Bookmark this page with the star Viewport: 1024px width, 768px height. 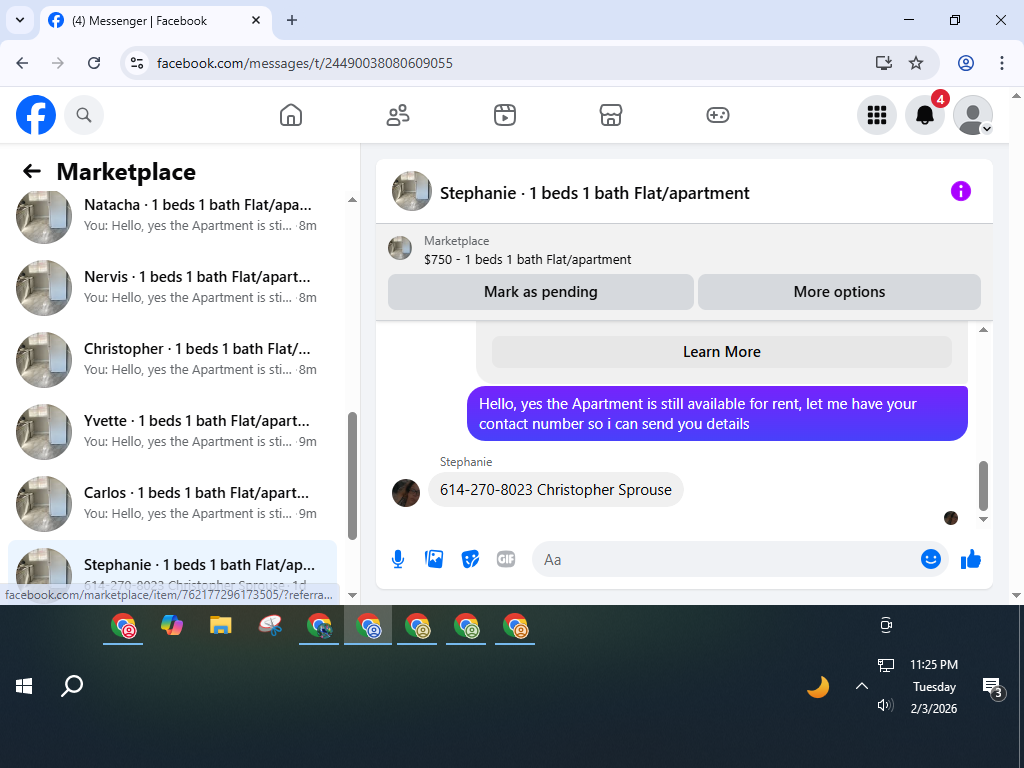click(916, 63)
